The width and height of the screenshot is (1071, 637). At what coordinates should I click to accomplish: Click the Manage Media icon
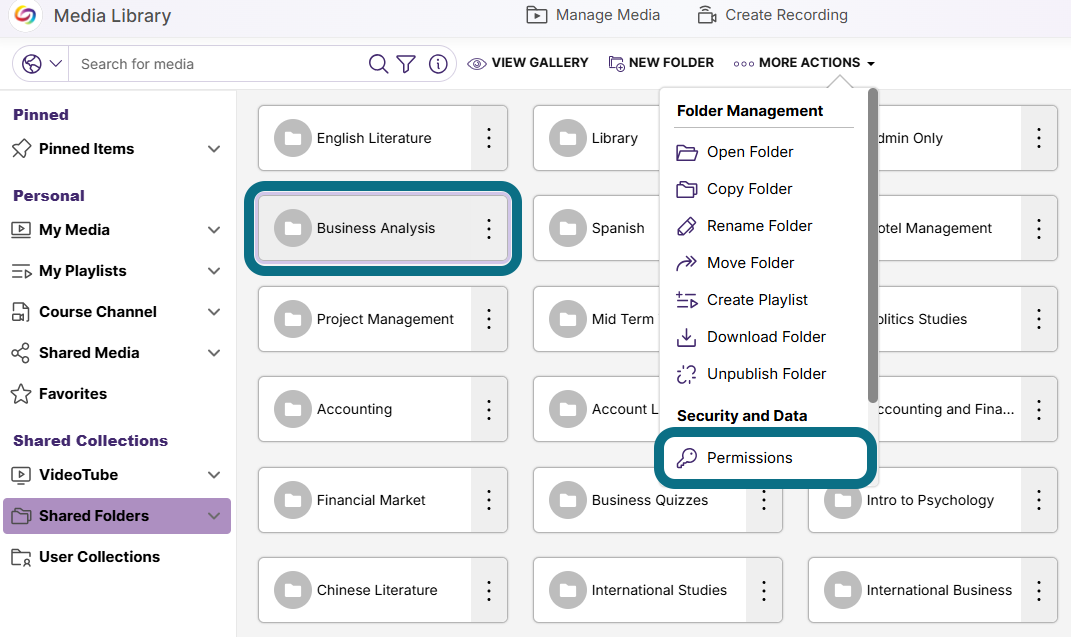[537, 15]
